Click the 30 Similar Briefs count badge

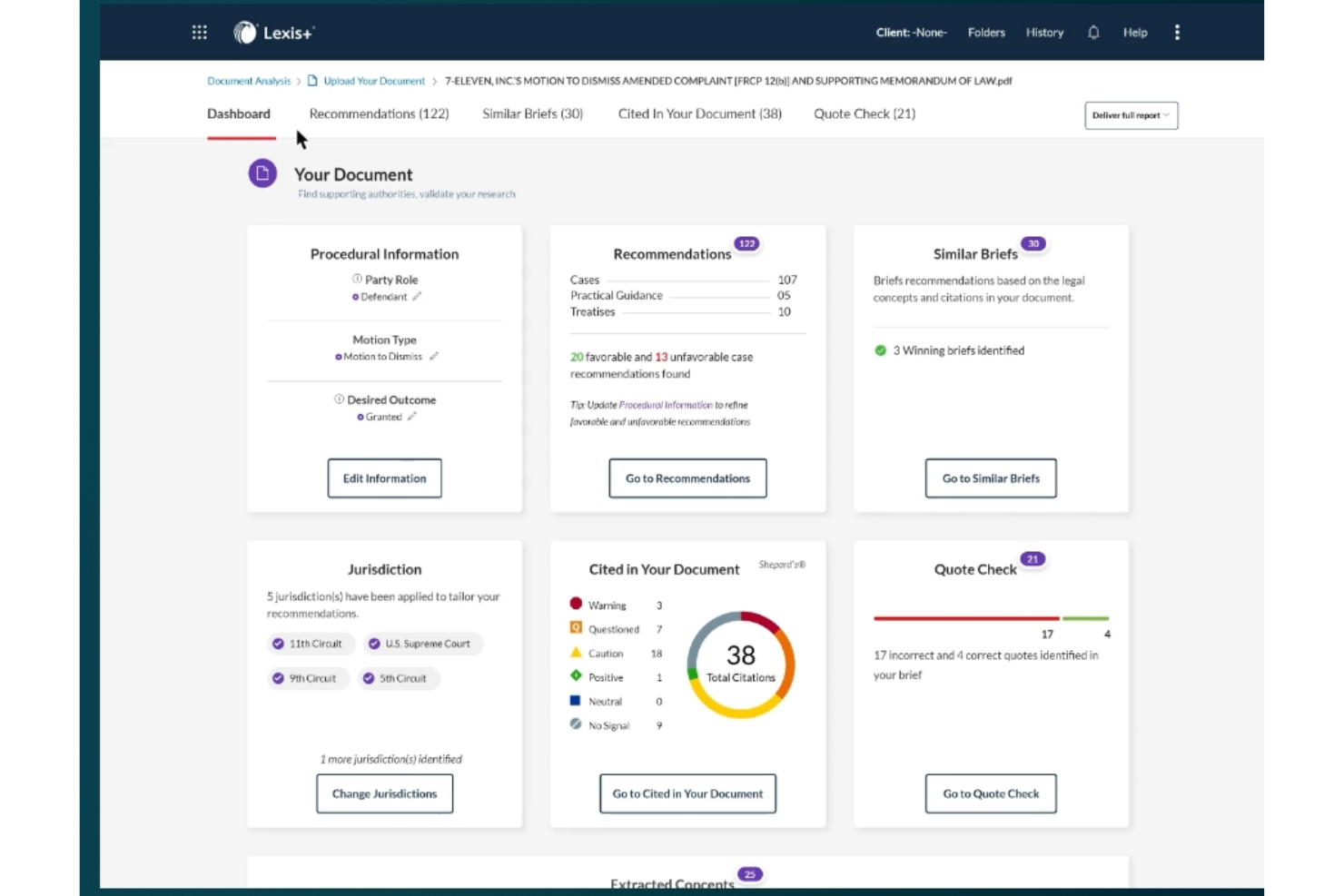1033,243
